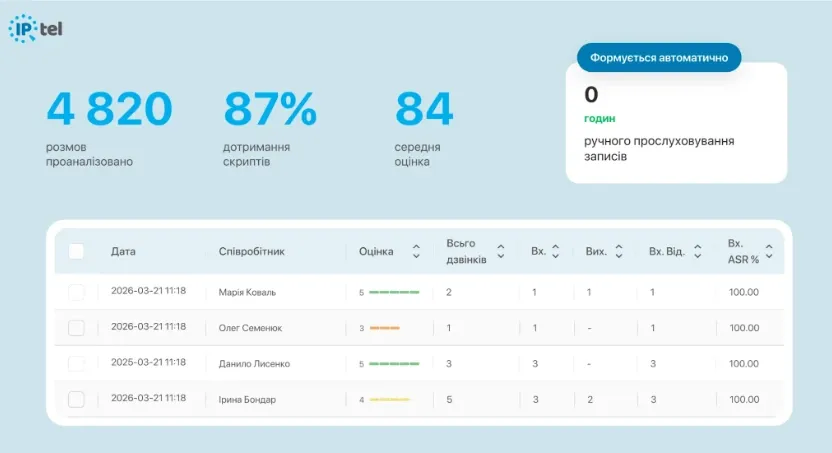Screen dimensions: 832x453
Task: Check the box for Марія Коваль row
Action: 76,292
